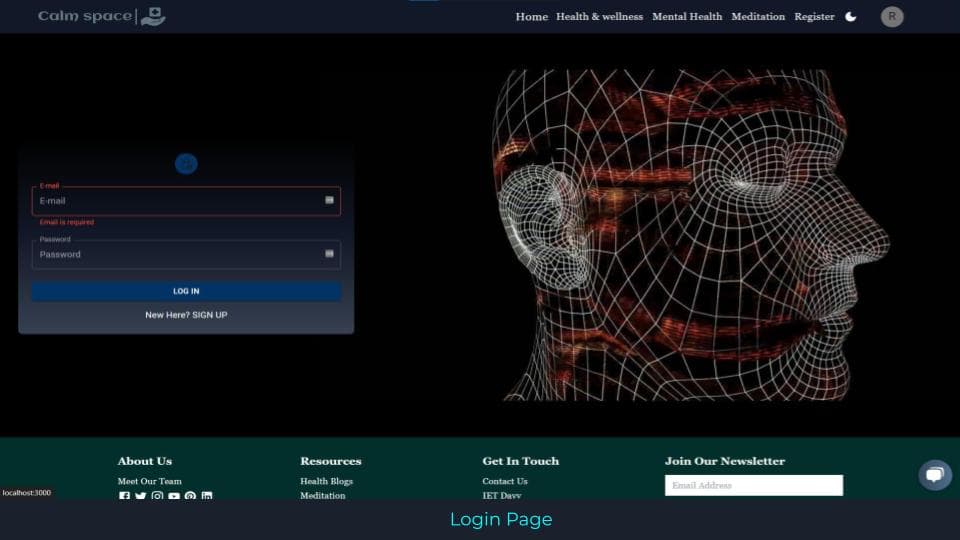Click newsletter Email Address field
Screen dimensions: 960x540
[x=754, y=485]
